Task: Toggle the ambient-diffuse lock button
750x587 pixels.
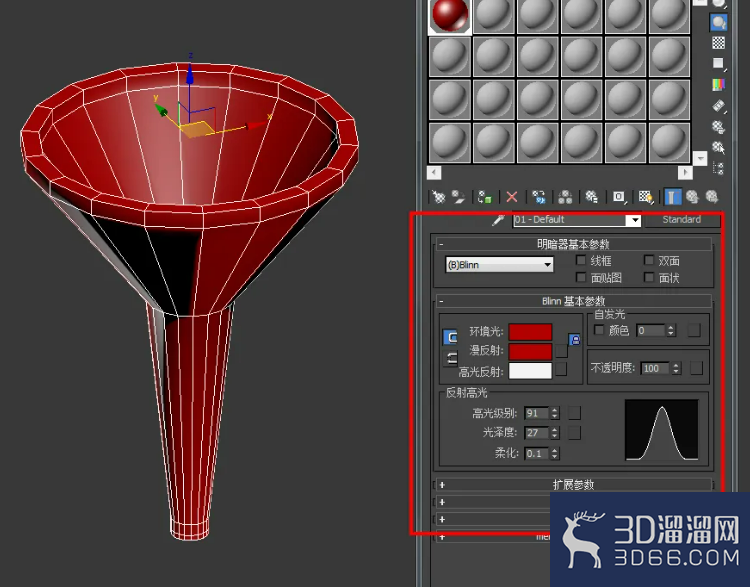Action: pos(451,337)
